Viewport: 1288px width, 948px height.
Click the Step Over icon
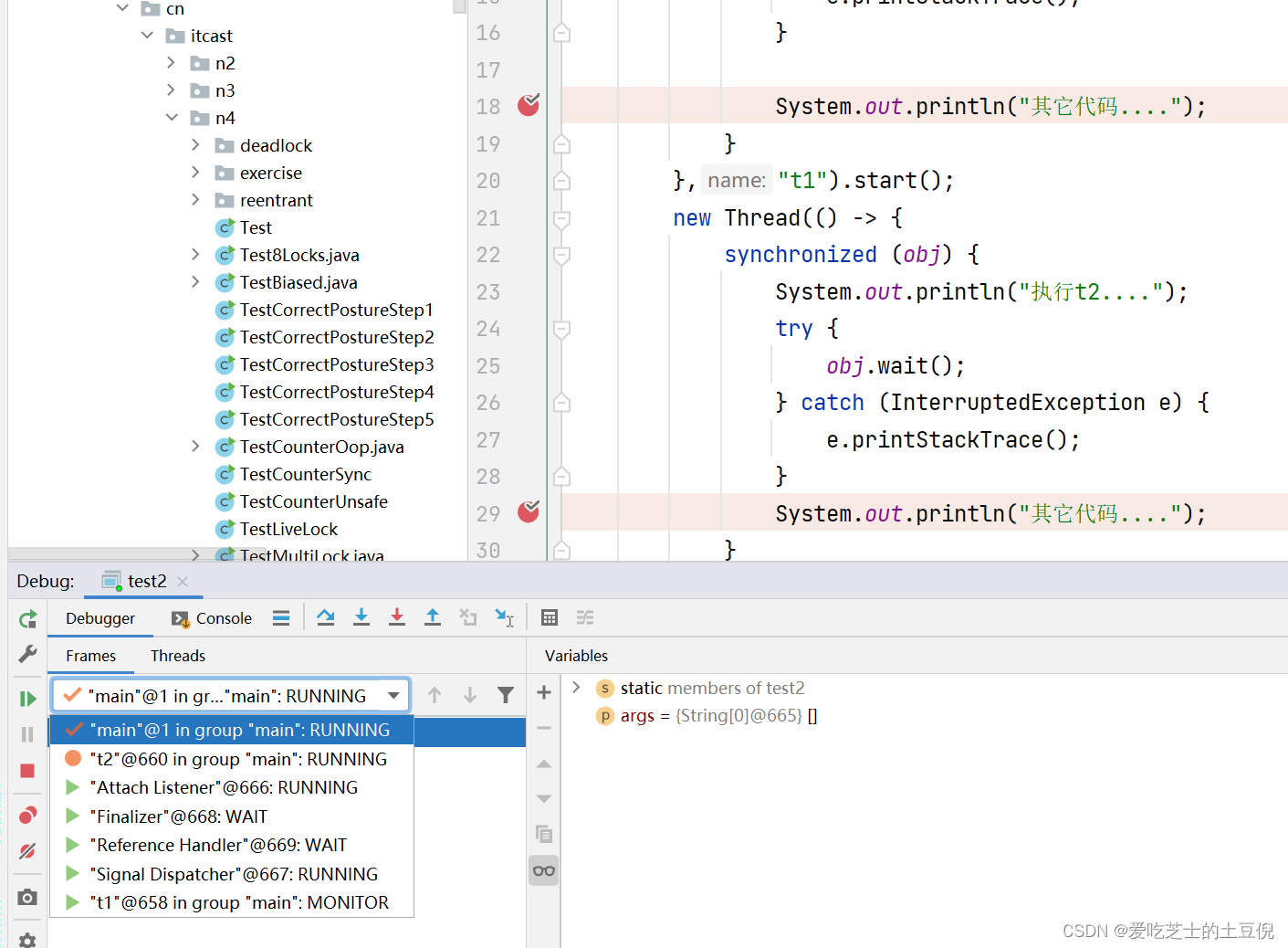tap(325, 618)
